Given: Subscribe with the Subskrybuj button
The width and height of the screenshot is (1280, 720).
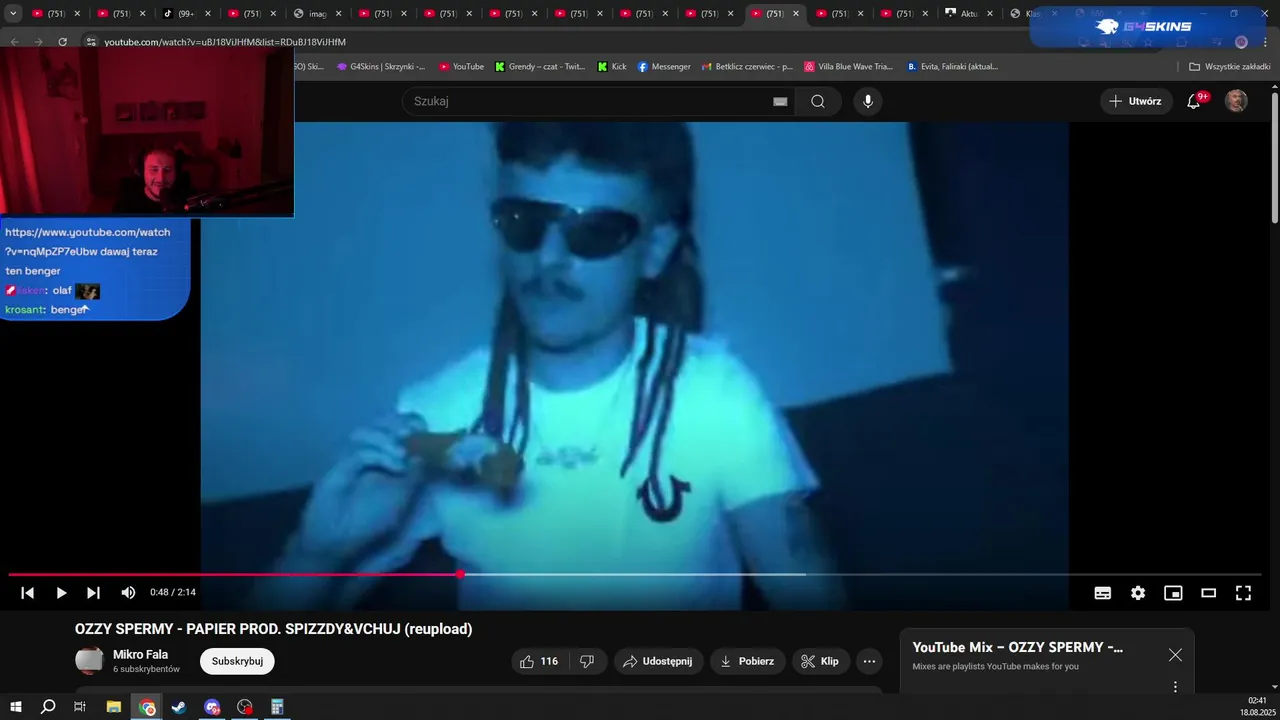Looking at the screenshot, I should tap(237, 661).
